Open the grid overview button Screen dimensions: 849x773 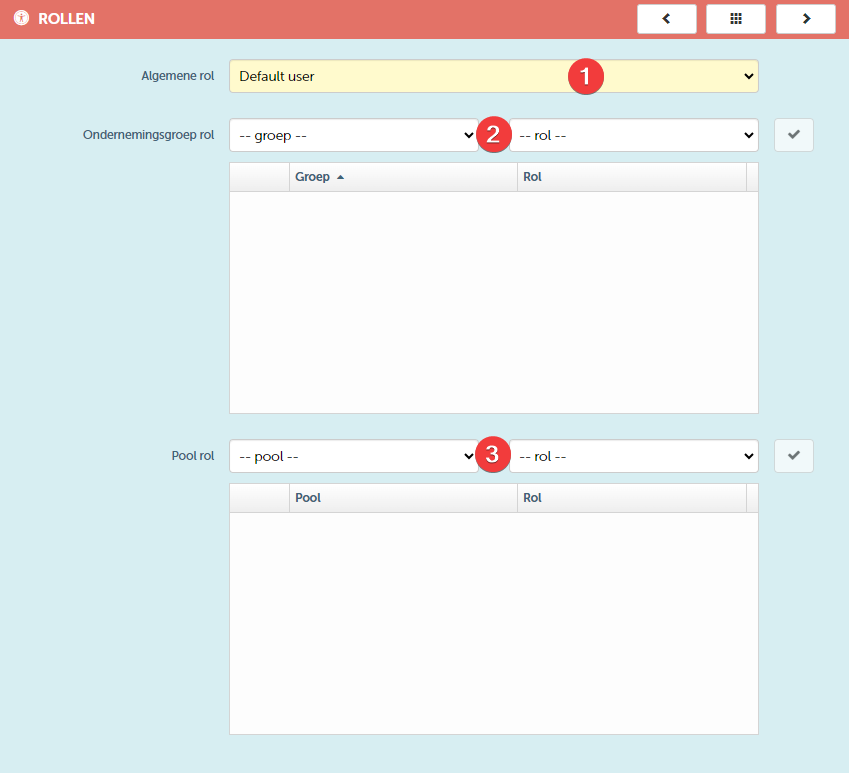(736, 19)
